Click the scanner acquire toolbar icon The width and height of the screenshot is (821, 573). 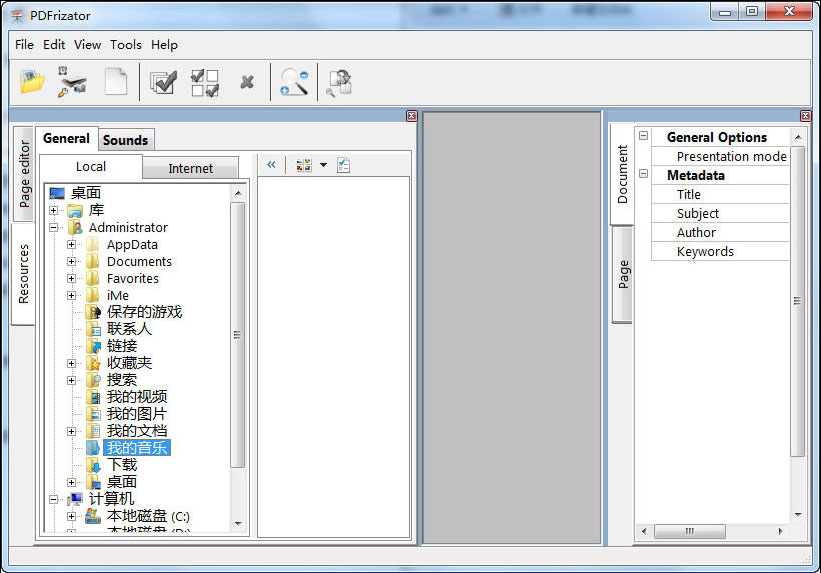pos(72,82)
